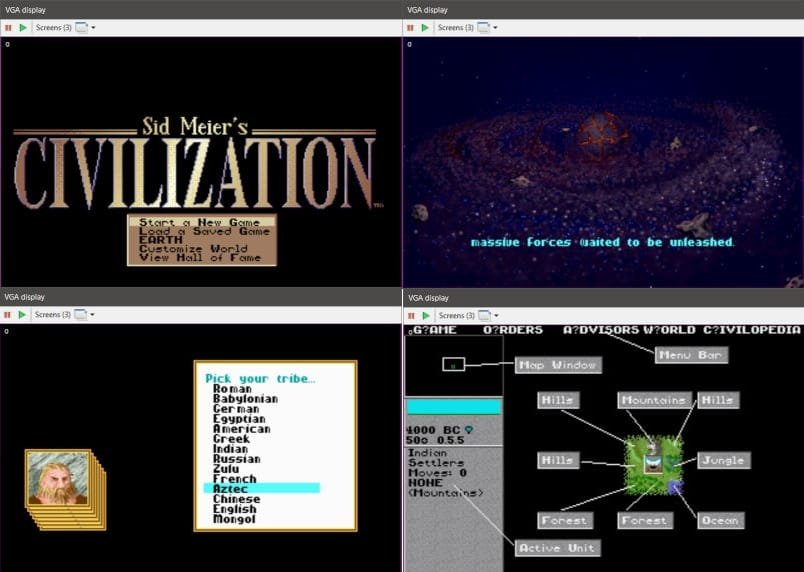Choose the Zulu tribe
804x572 pixels.
pos(226,469)
